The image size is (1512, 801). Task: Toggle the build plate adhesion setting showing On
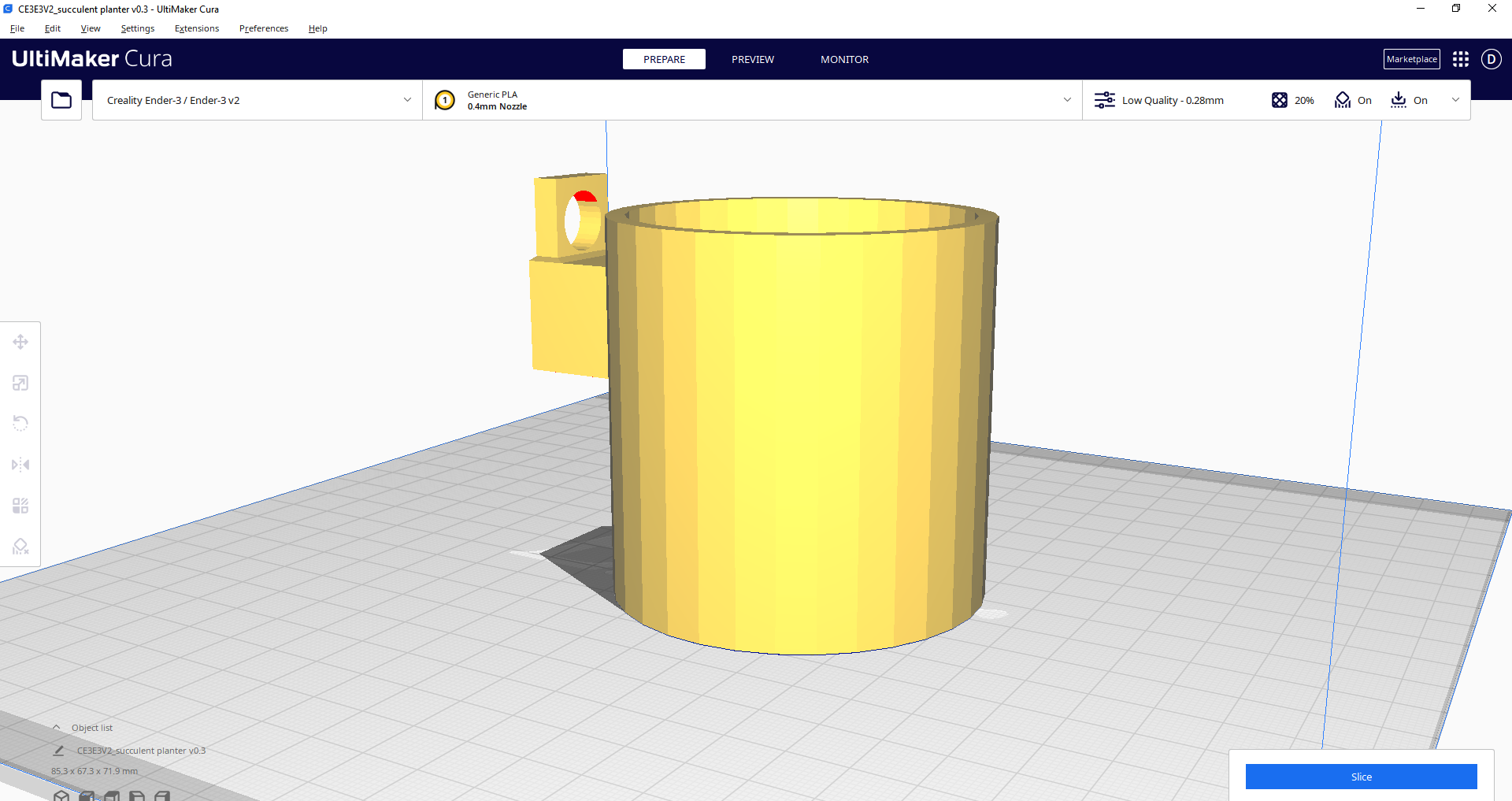pyautogui.click(x=1409, y=100)
